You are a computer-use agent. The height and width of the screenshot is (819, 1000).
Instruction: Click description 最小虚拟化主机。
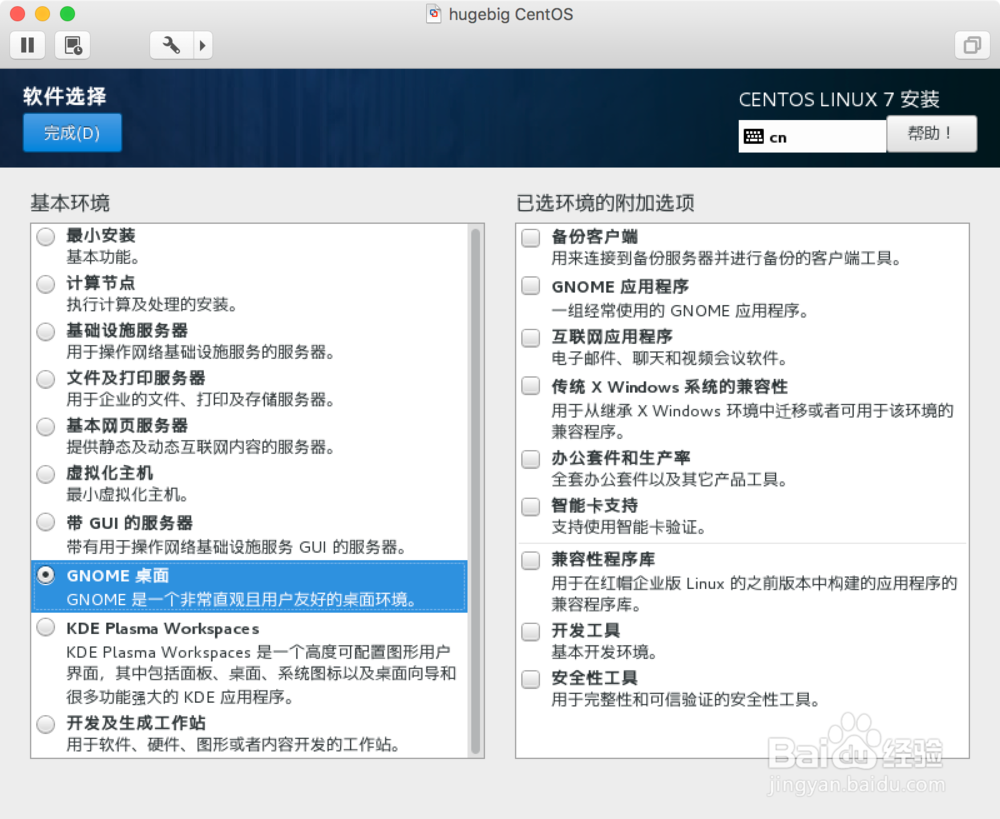[128, 494]
